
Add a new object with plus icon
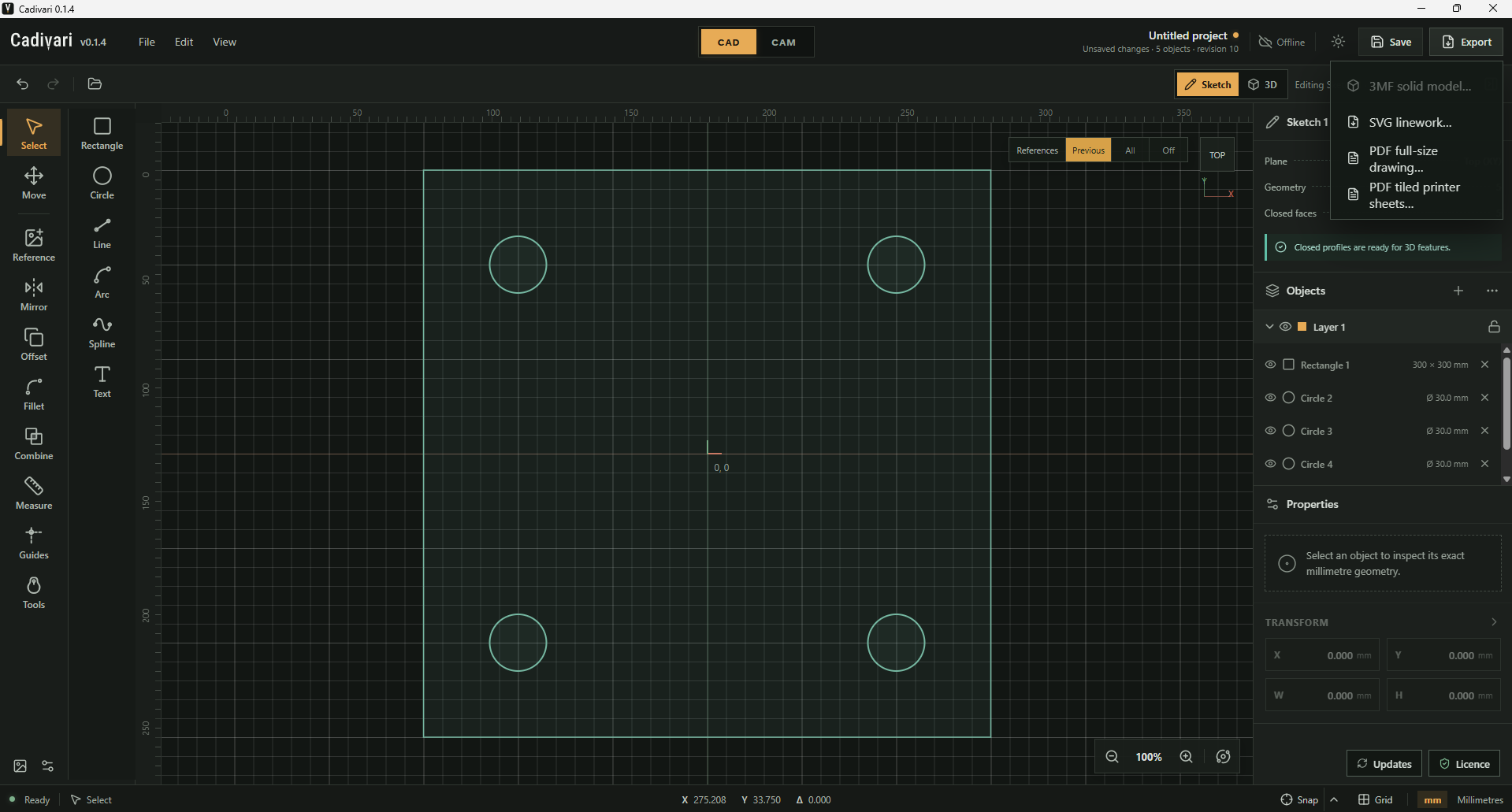1458,291
